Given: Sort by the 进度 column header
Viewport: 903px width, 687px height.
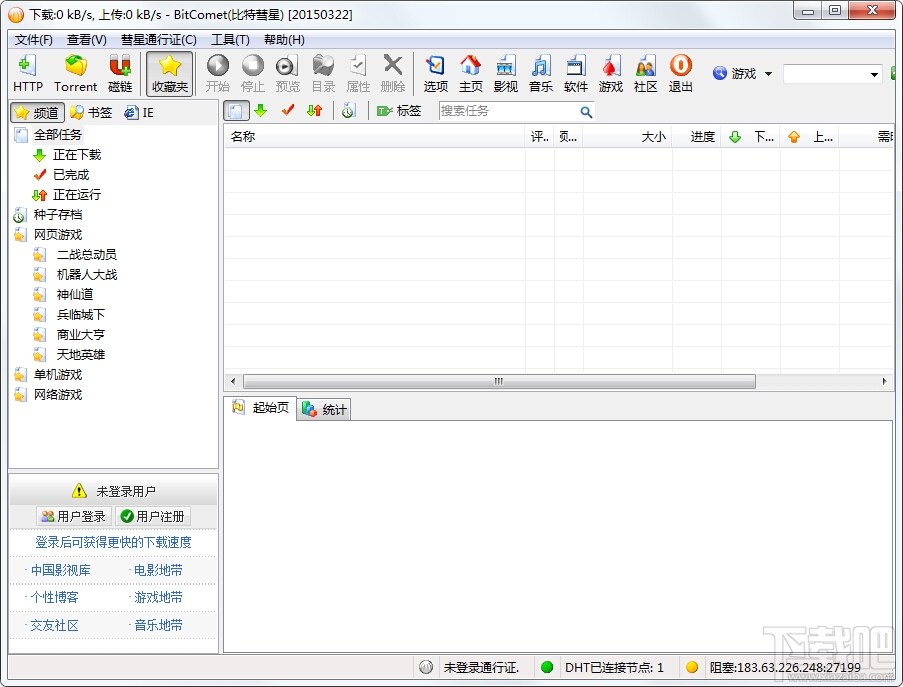Looking at the screenshot, I should pos(696,136).
